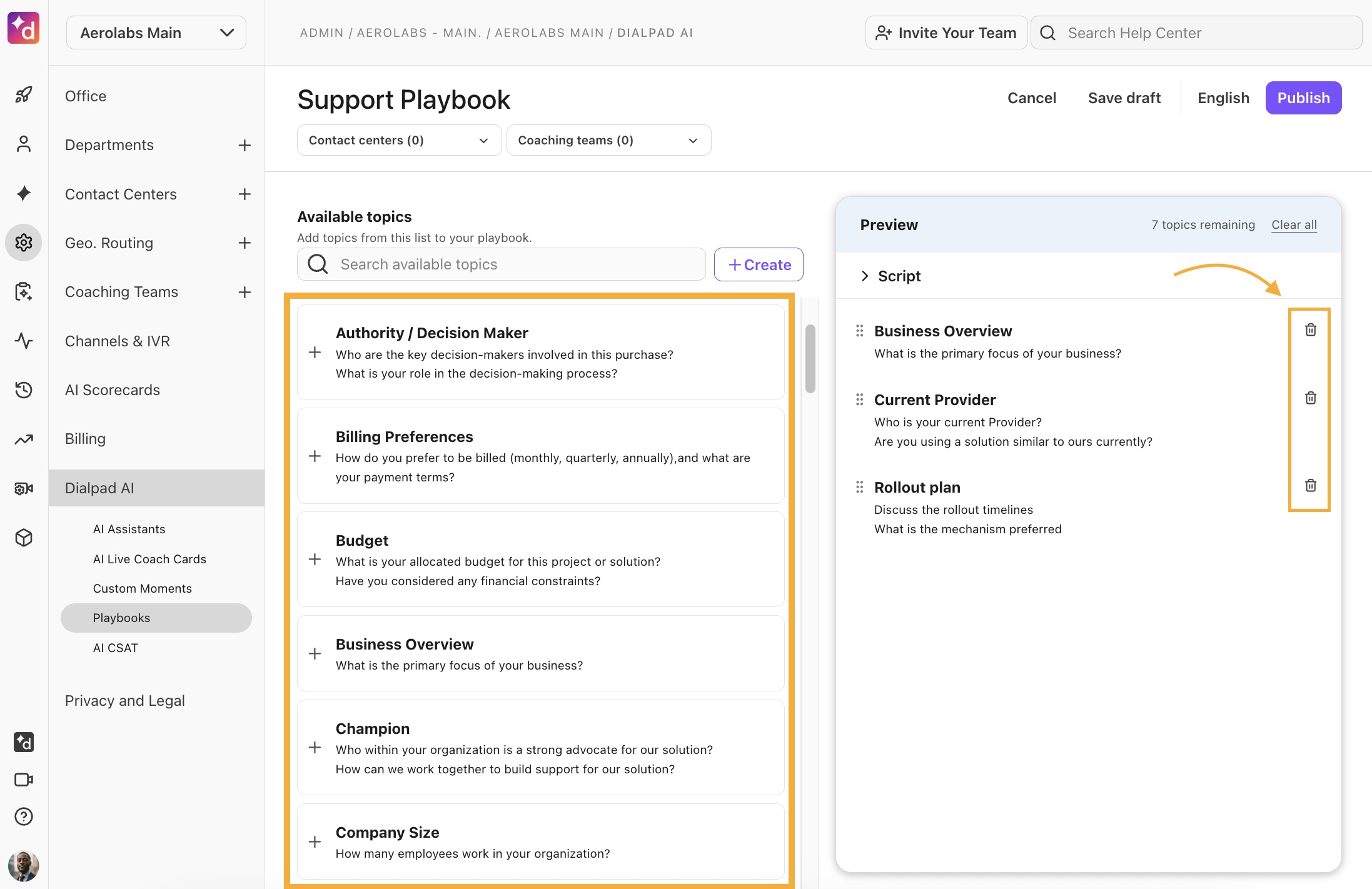Open AI Live Coach Cards
Screen dimensions: 1372x889
pos(149,559)
